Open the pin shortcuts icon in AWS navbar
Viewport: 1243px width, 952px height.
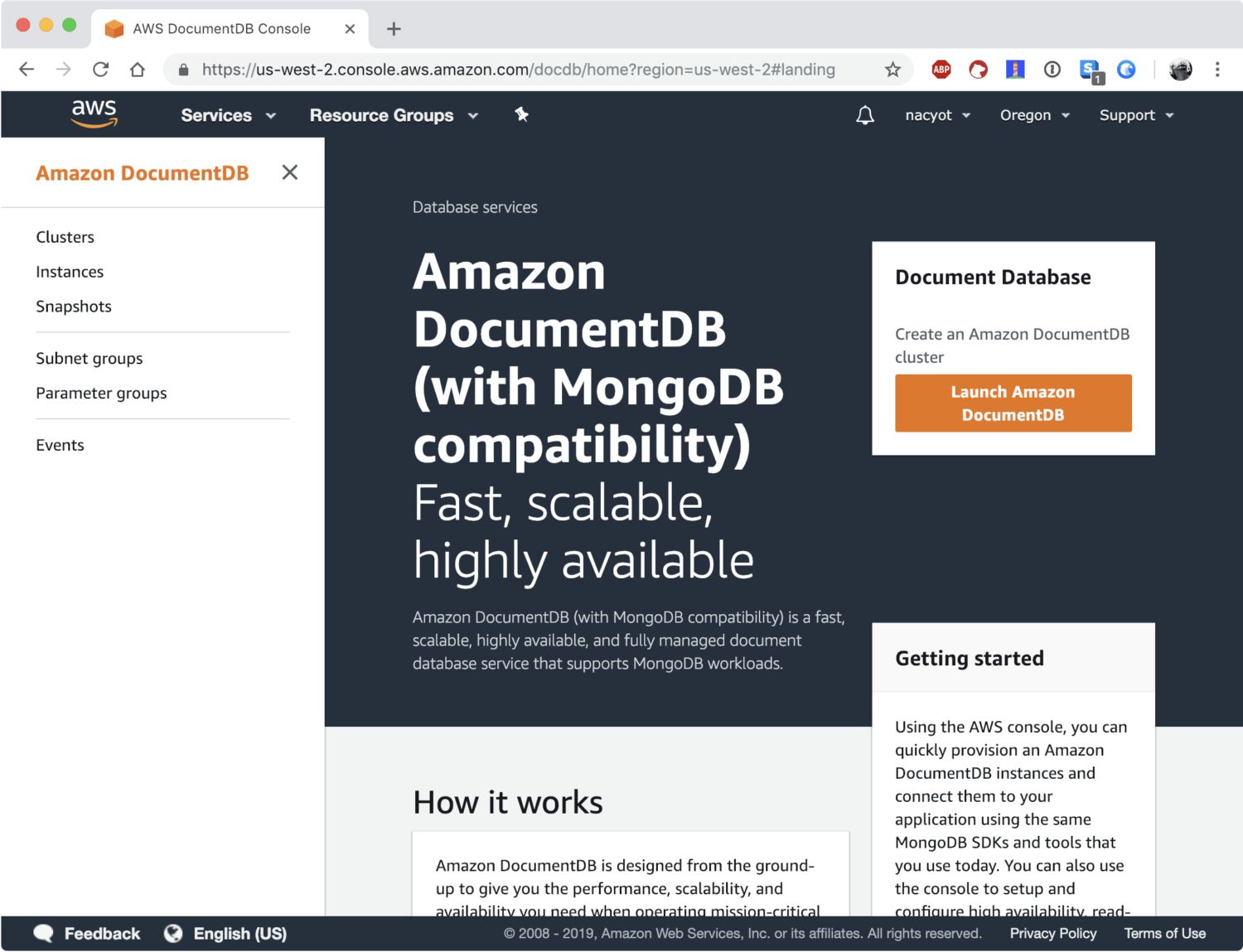pos(521,114)
